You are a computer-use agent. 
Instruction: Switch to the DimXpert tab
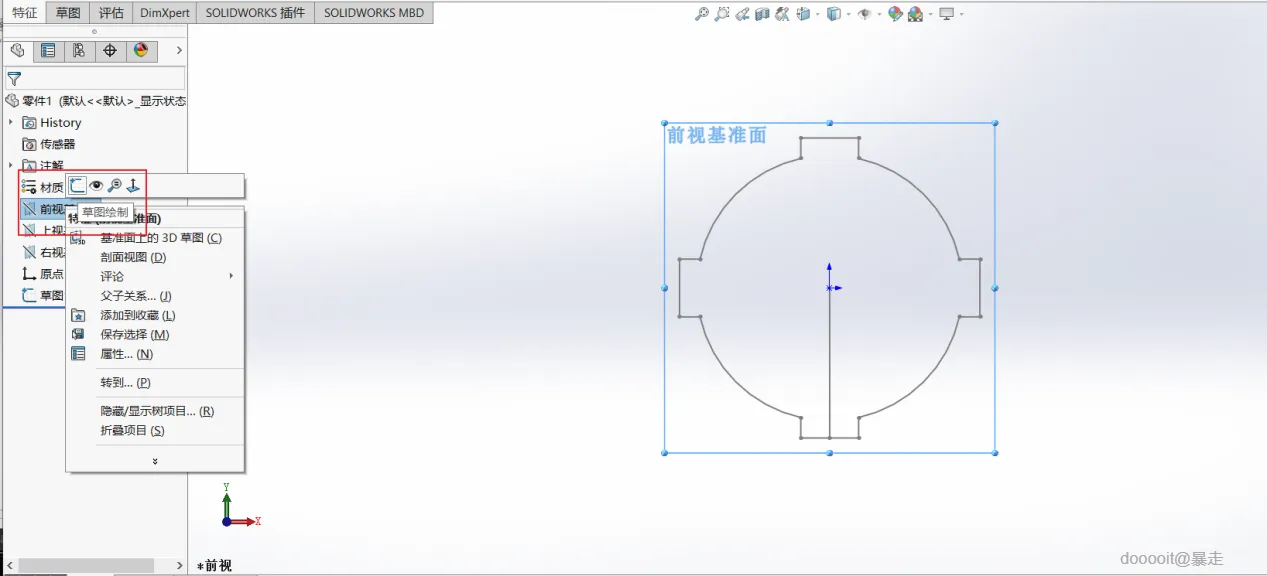point(162,13)
